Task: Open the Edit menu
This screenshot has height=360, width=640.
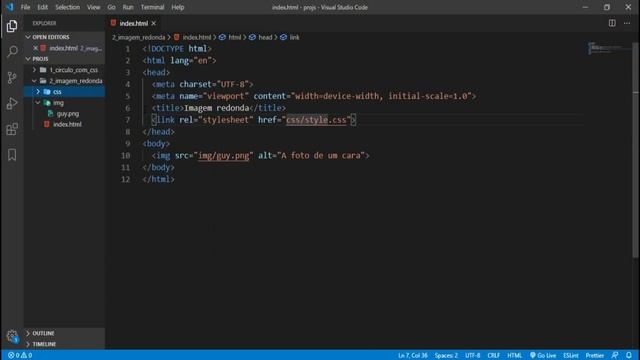Action: point(42,7)
